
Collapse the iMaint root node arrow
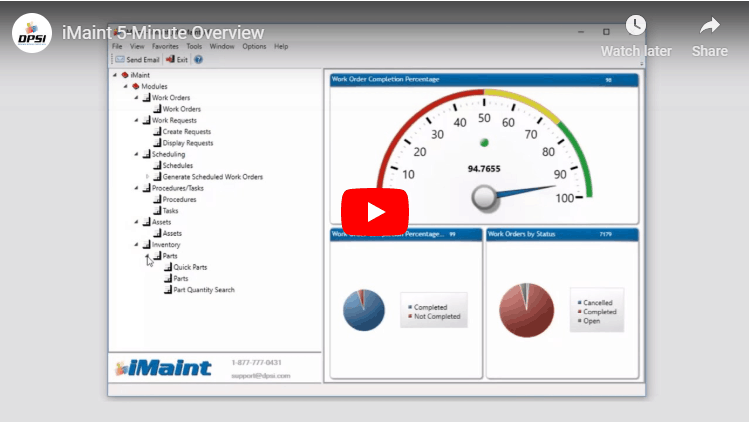click(115, 75)
